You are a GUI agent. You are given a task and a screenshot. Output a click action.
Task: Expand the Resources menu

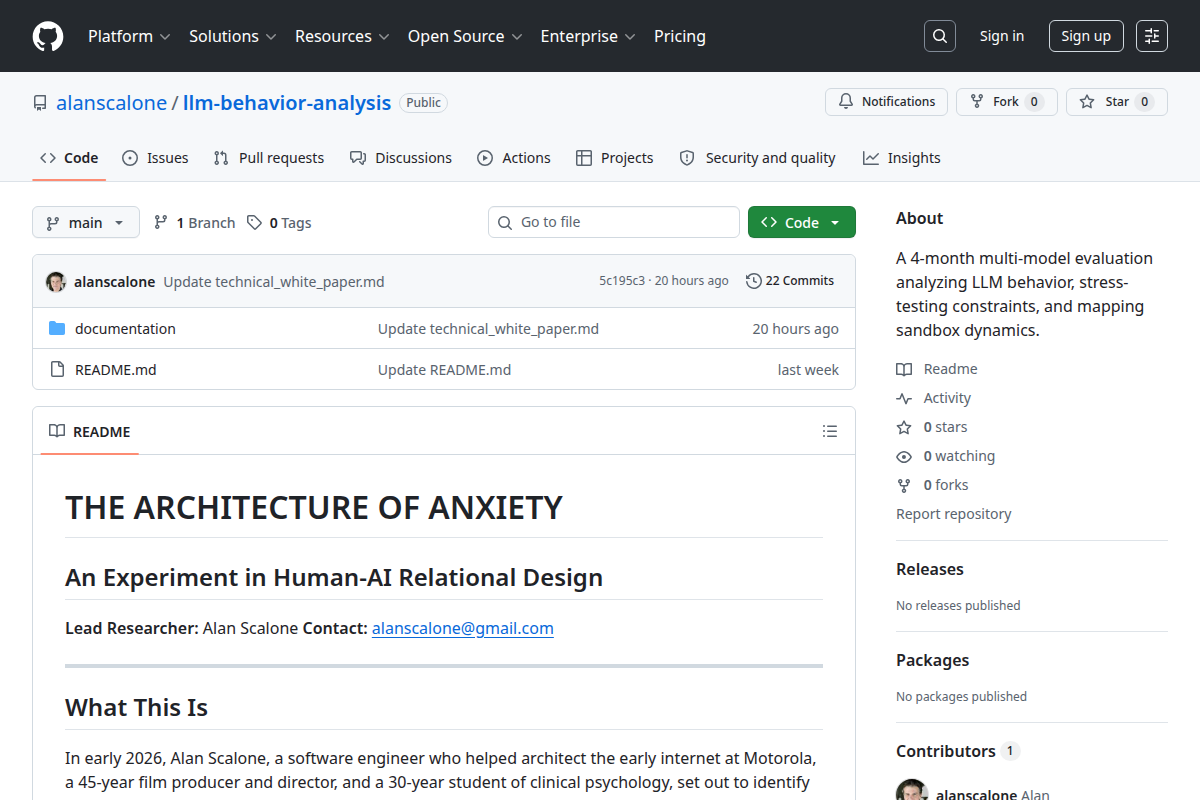(x=341, y=36)
